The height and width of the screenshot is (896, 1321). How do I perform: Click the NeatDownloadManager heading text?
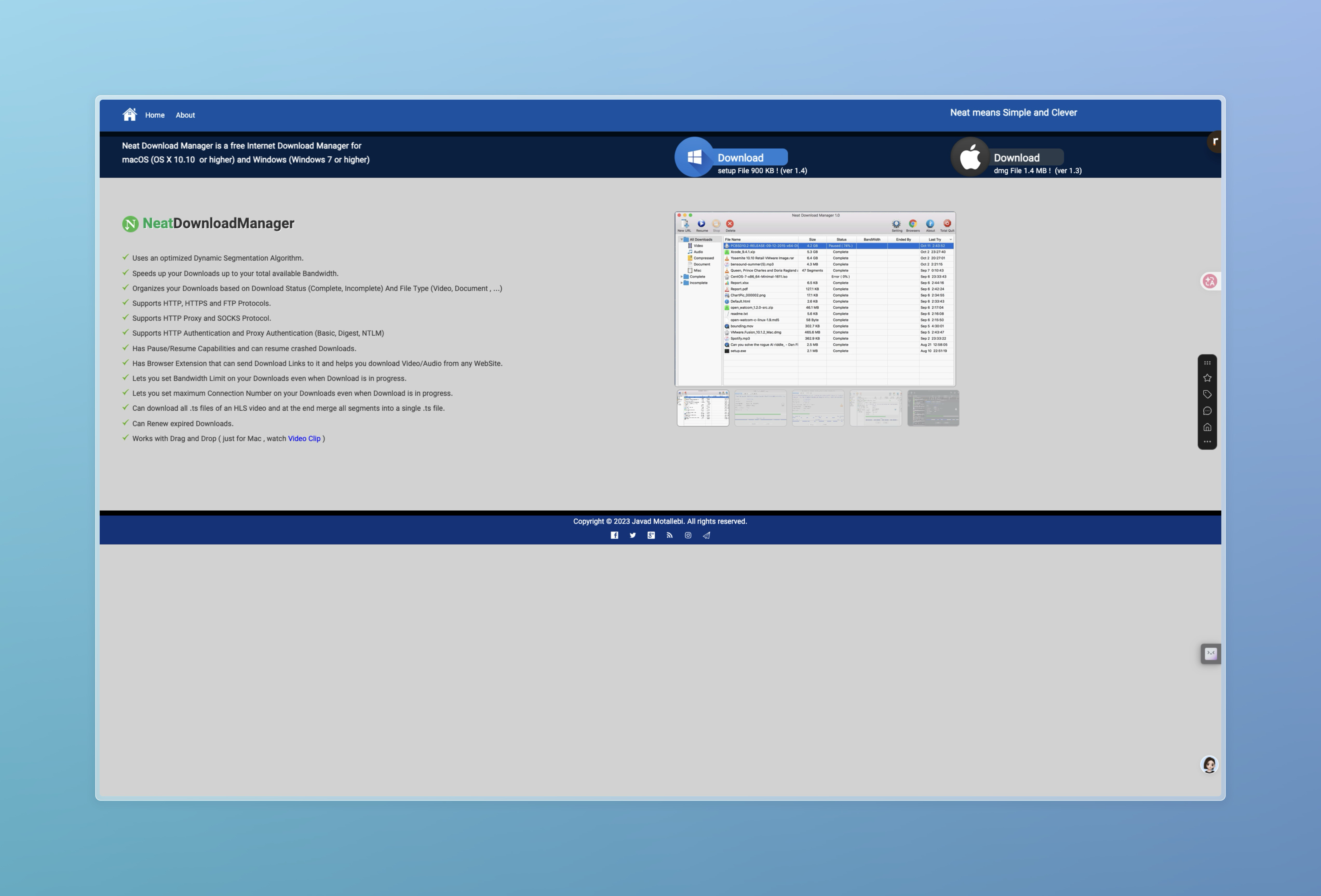[x=218, y=223]
